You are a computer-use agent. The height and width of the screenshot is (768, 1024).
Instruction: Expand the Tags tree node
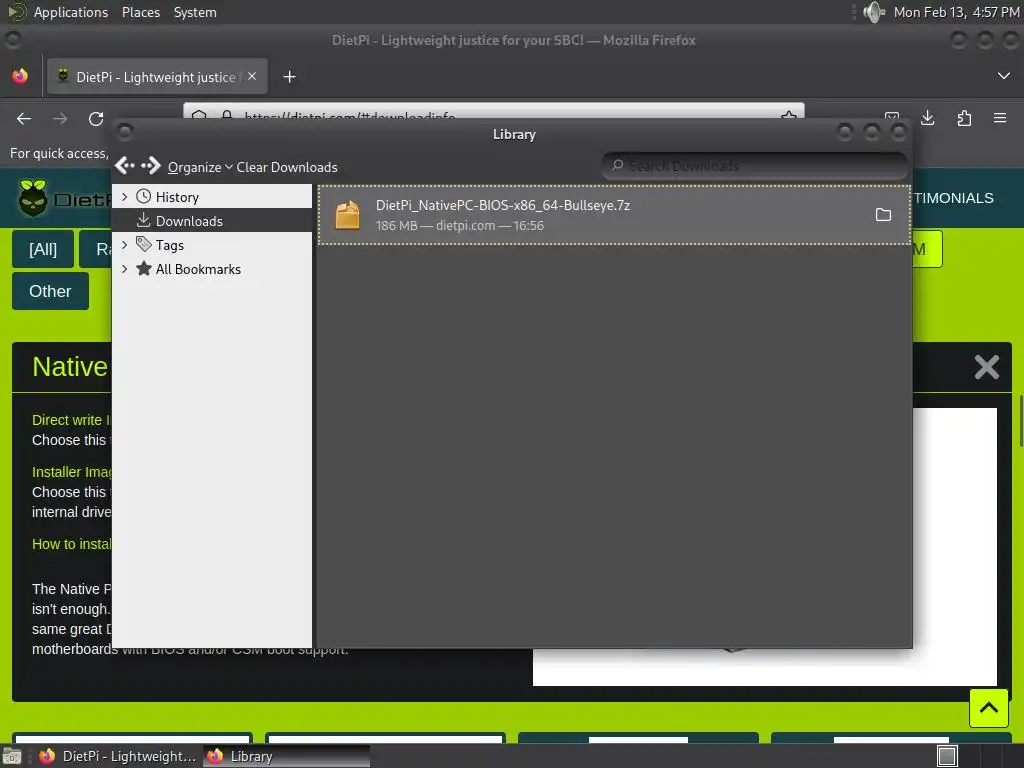pyautogui.click(x=125, y=245)
